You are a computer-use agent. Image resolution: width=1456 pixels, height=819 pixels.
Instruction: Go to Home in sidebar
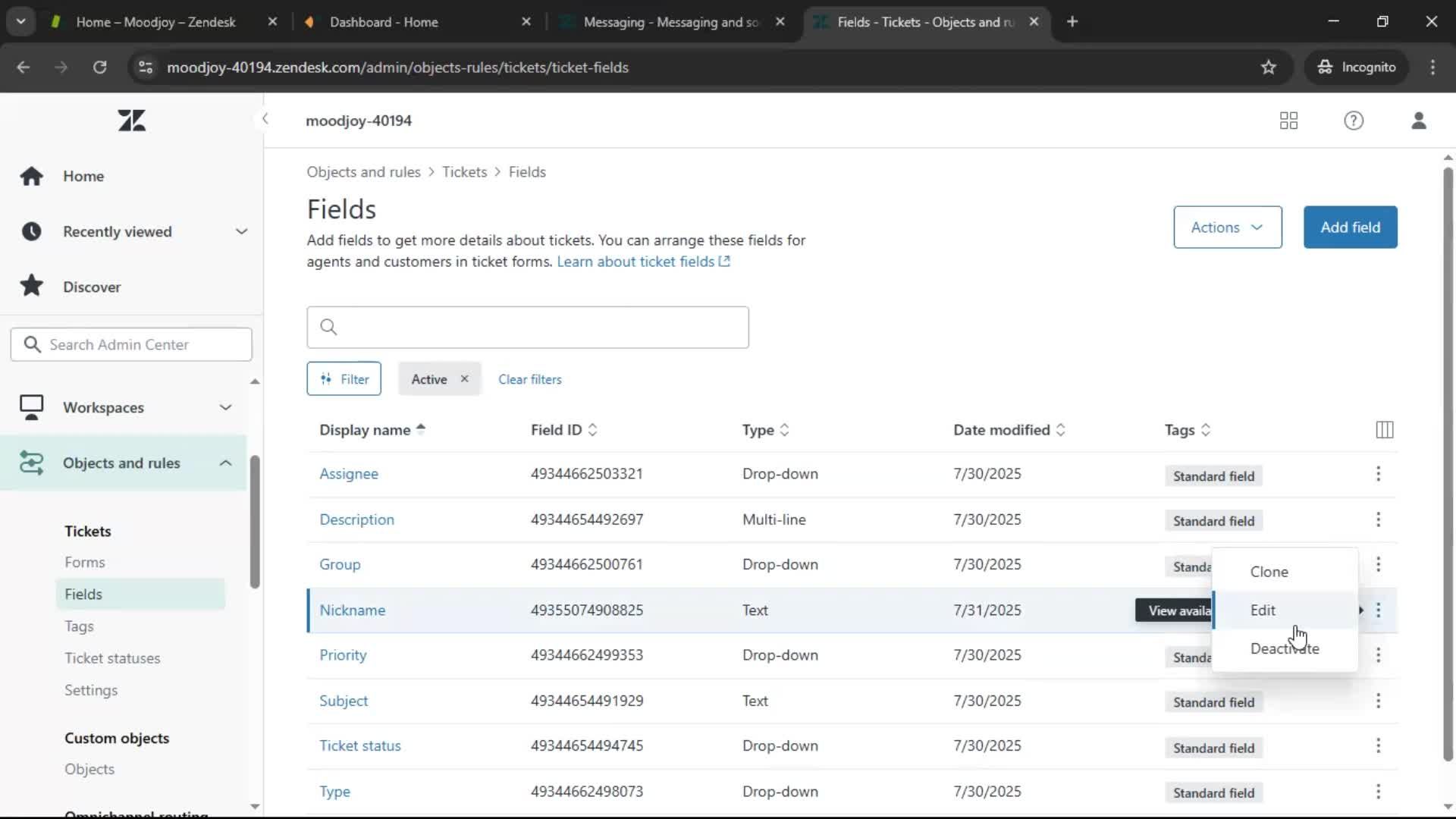[x=83, y=176]
